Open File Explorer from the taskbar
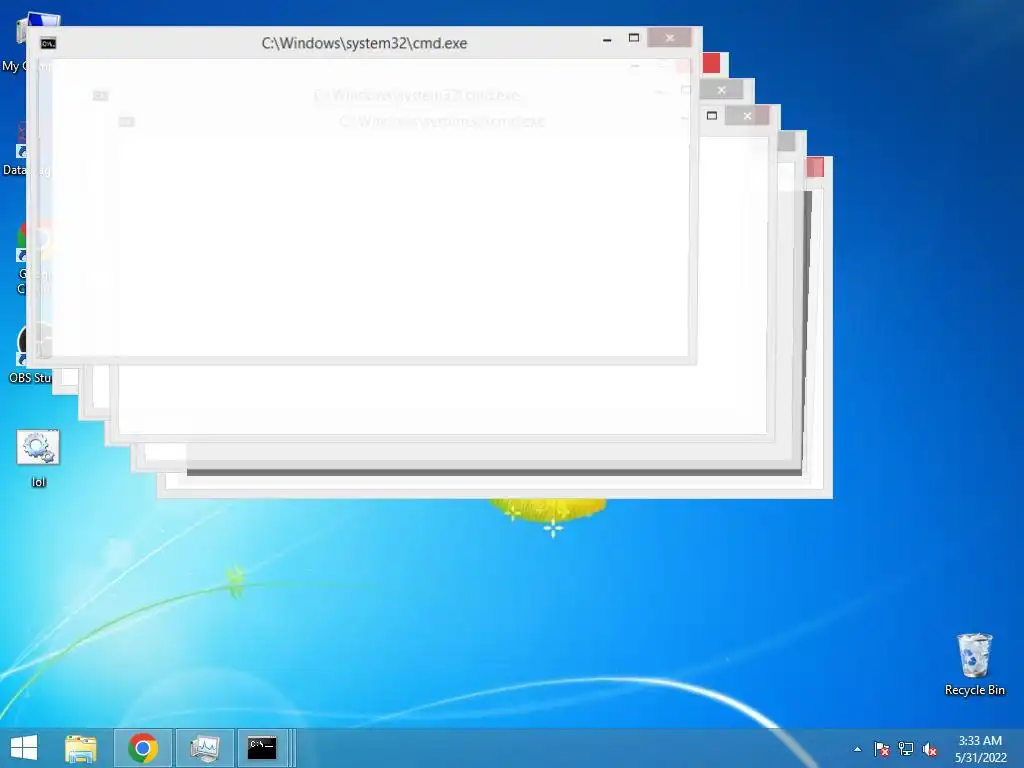This screenshot has height=768, width=1024. coord(81,748)
